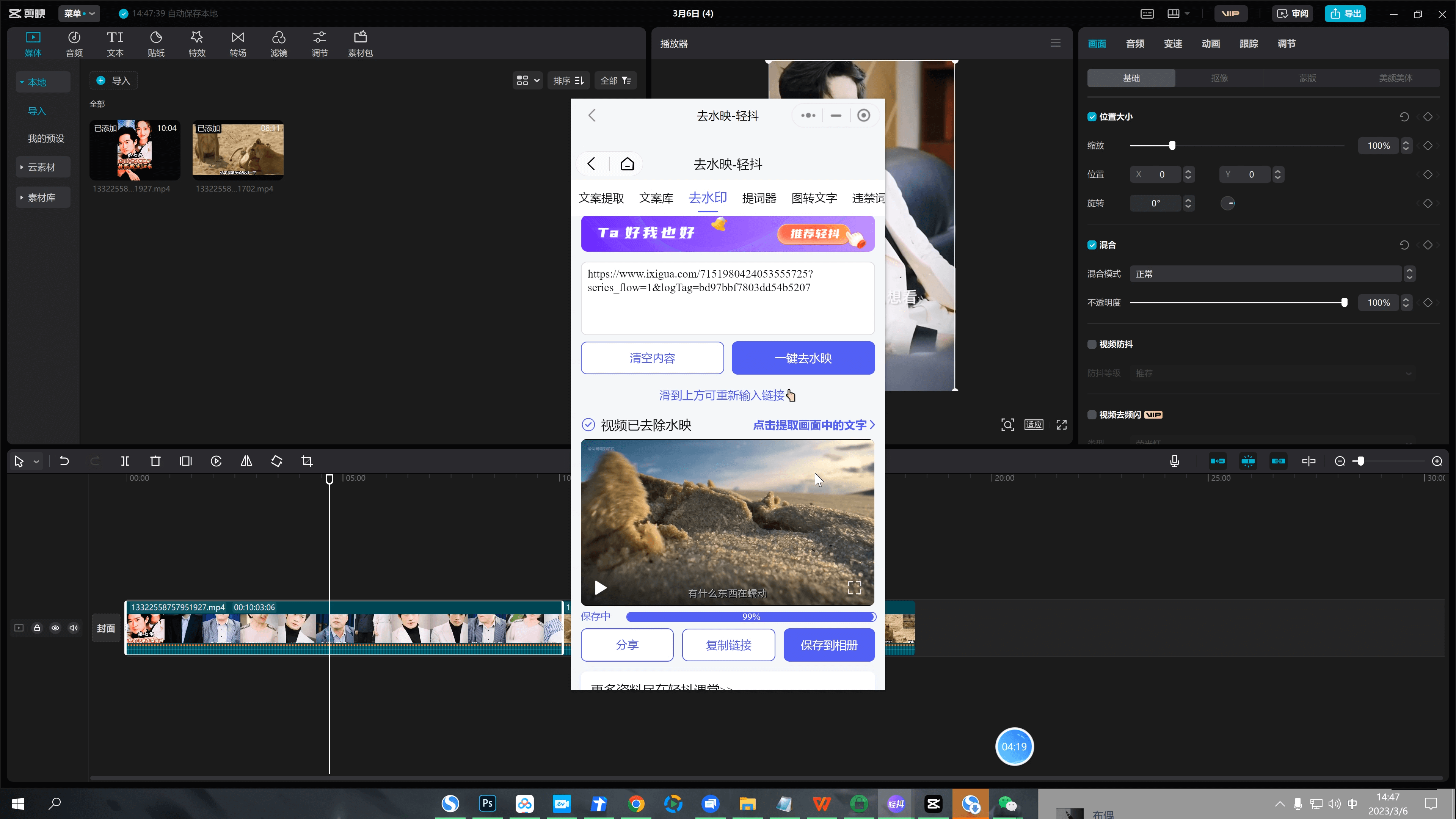Screen dimensions: 1456x819
Task: Expand the preview video to fullscreen
Action: tap(855, 588)
